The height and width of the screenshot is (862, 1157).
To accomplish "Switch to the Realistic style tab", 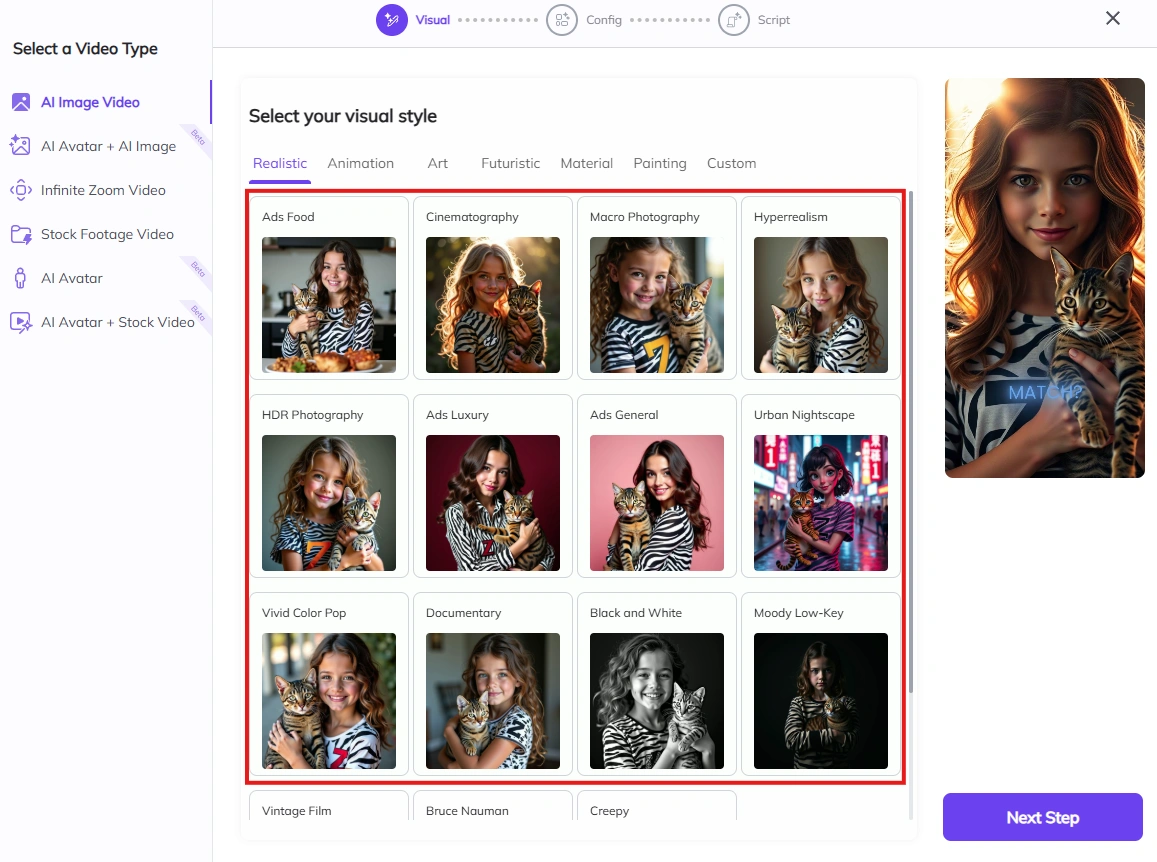I will pos(280,163).
